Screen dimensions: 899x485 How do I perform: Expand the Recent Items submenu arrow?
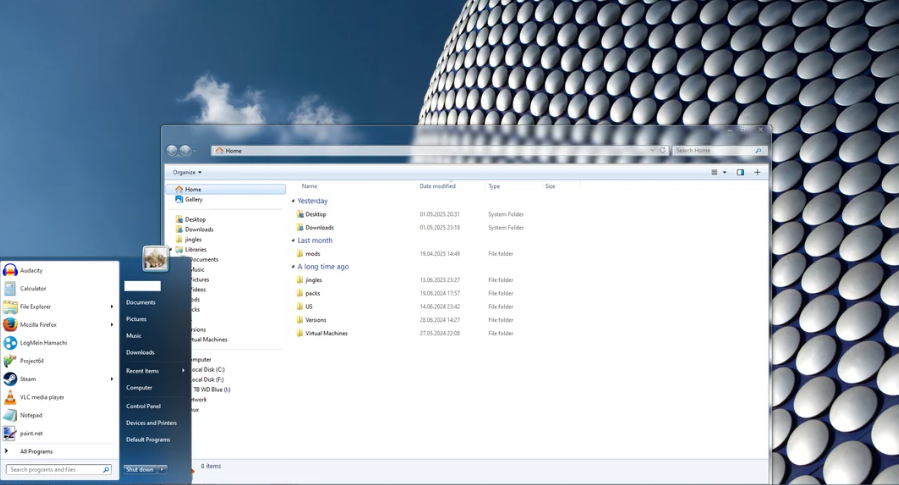point(183,371)
